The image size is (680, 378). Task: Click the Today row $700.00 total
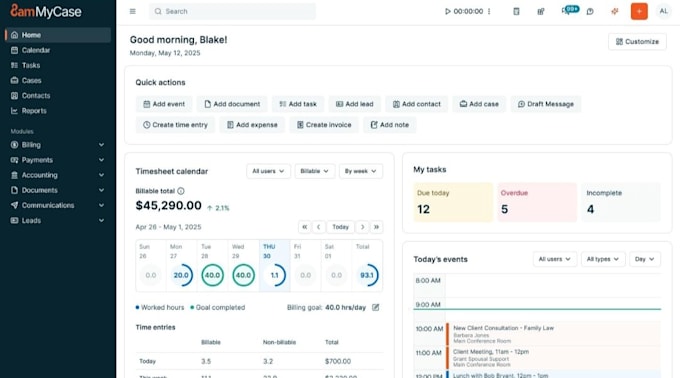(x=338, y=361)
